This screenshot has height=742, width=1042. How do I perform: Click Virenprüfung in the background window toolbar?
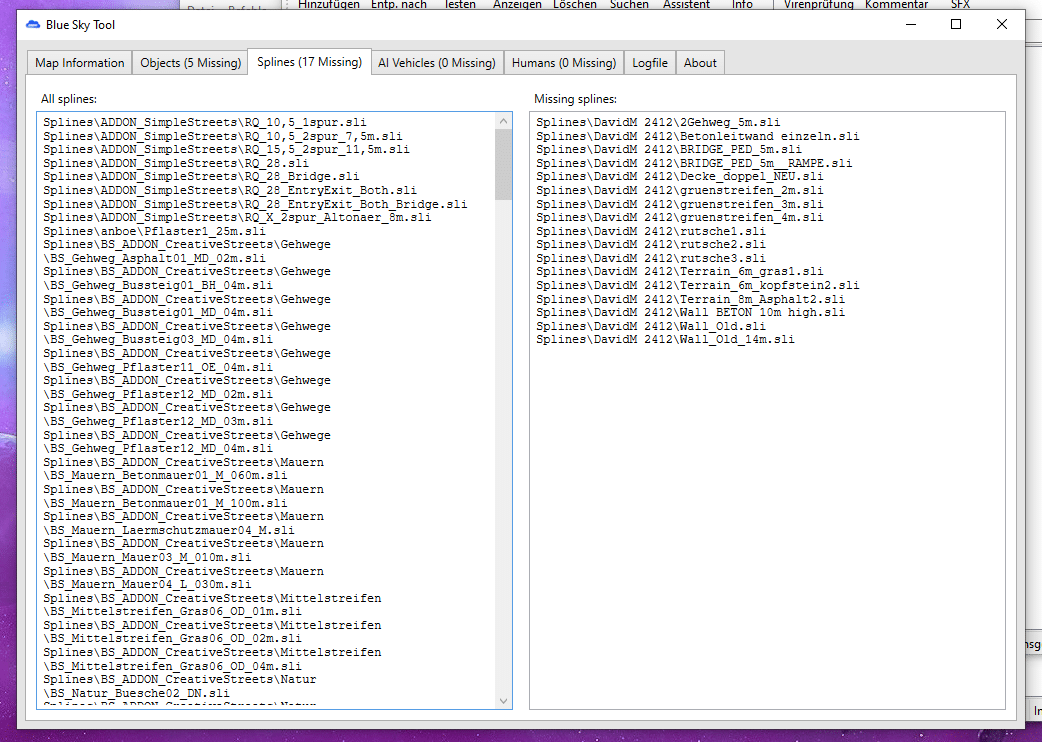(x=818, y=5)
